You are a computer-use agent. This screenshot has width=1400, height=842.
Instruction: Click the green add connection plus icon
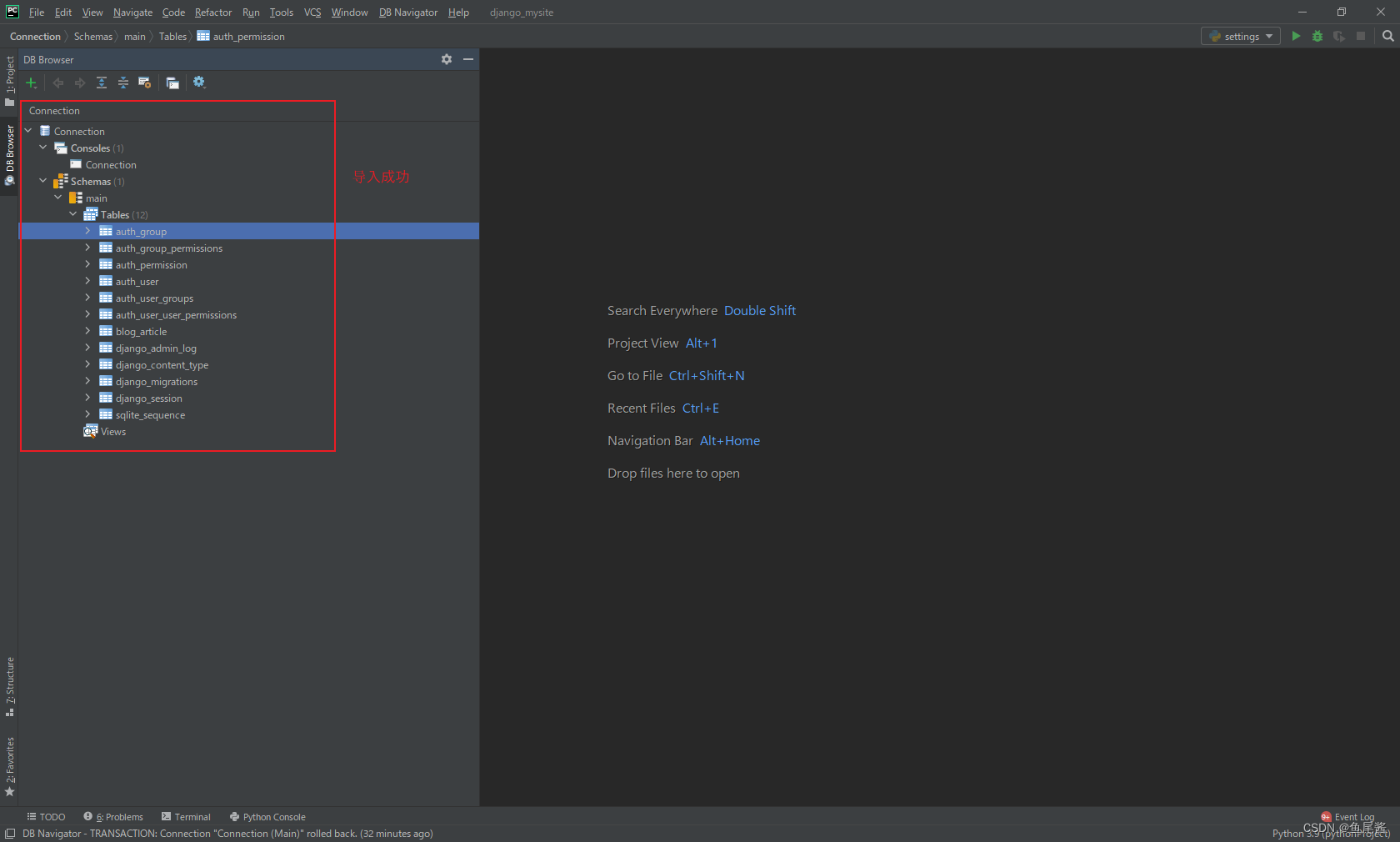click(x=31, y=83)
